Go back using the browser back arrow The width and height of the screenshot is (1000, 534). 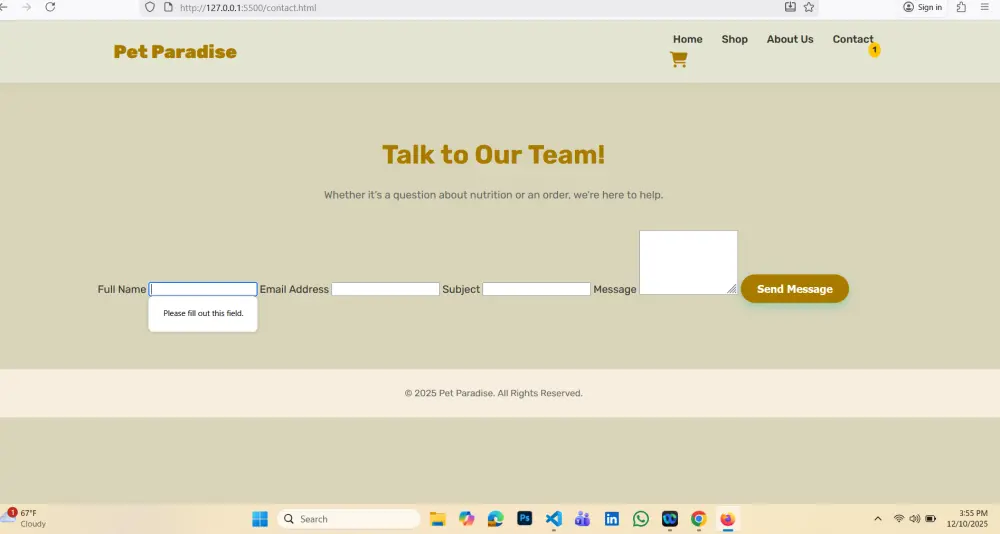tap(4, 7)
